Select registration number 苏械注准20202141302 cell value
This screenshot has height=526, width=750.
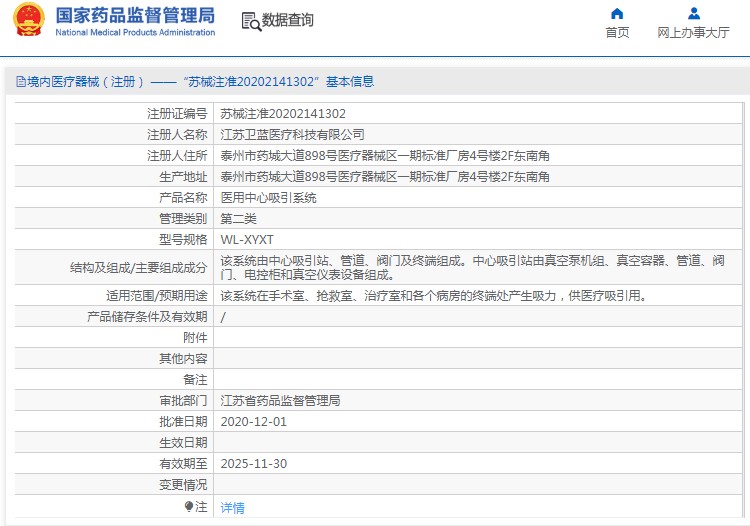pyautogui.click(x=283, y=114)
